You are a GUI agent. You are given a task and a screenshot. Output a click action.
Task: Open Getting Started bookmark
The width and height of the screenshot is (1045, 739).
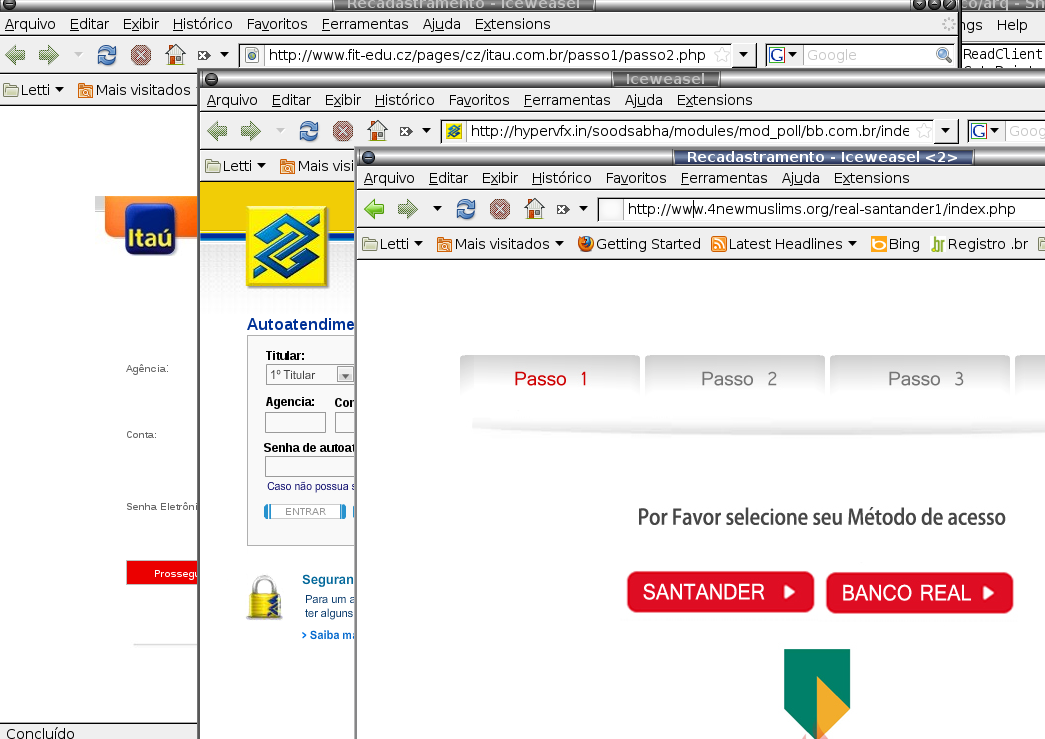pos(639,244)
